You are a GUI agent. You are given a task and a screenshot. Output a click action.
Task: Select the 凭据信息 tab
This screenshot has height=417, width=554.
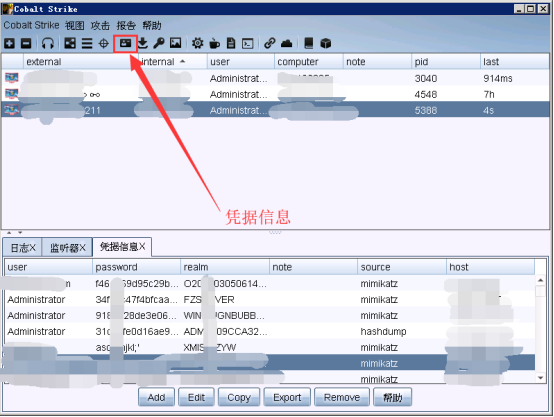[122, 247]
